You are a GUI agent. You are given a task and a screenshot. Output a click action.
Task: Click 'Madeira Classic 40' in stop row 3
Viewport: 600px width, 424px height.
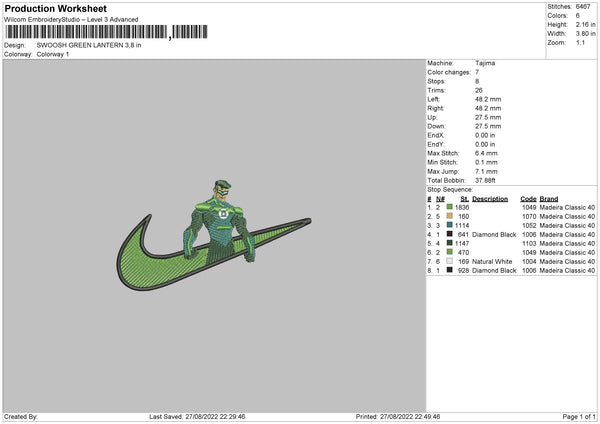(x=567, y=225)
